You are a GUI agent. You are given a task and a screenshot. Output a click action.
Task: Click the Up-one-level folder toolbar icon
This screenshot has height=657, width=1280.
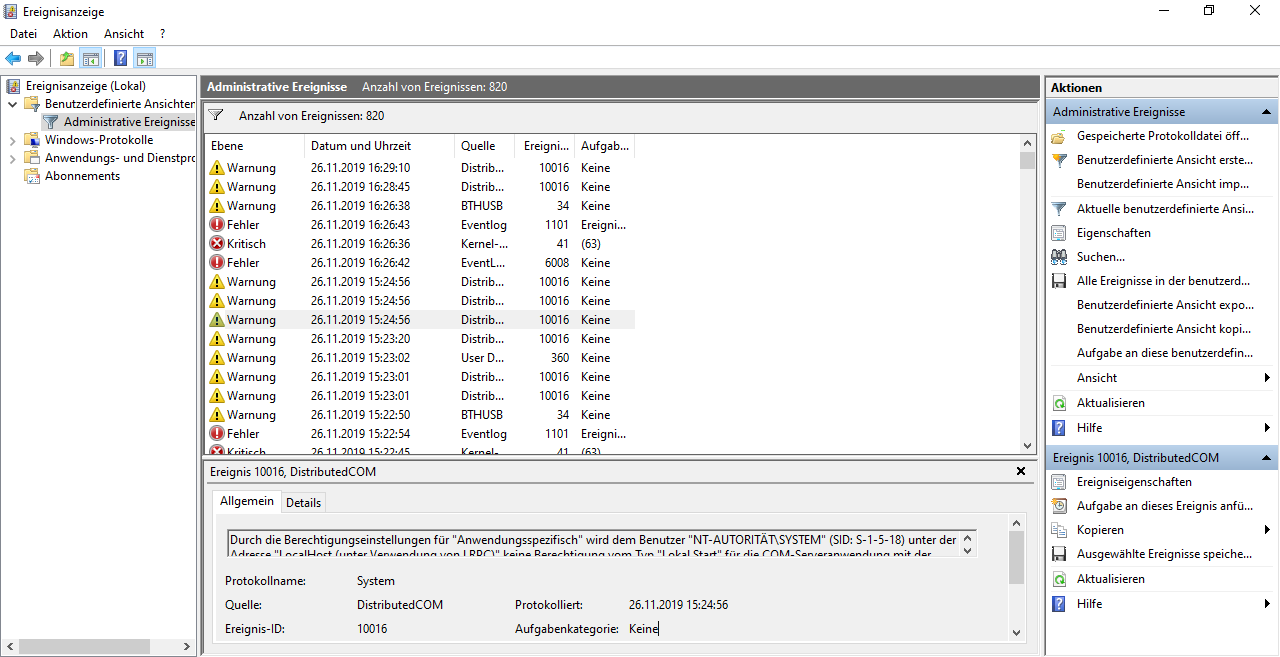(67, 58)
